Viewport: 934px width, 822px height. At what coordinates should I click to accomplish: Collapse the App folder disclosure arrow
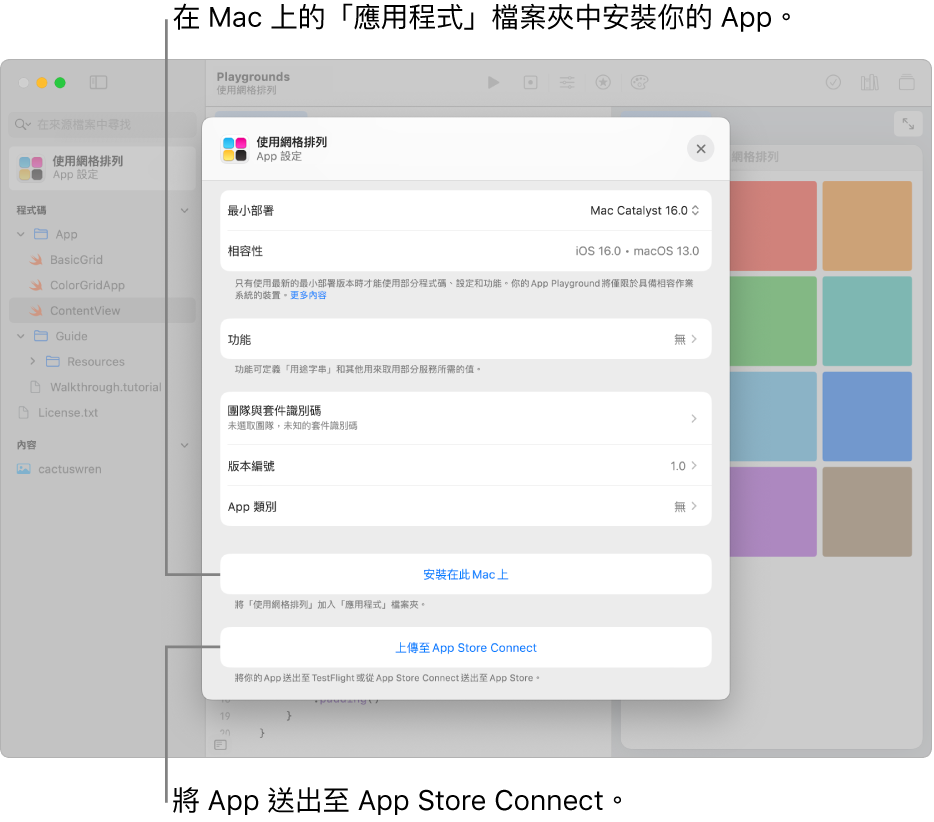pyautogui.click(x=21, y=234)
